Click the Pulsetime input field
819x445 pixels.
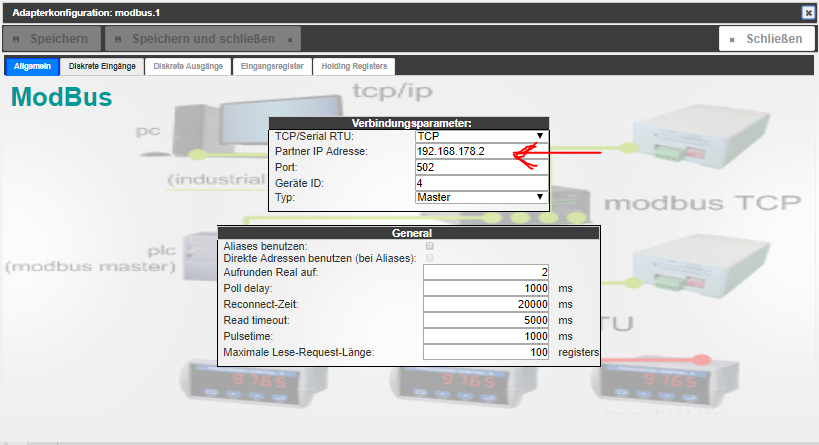486,336
